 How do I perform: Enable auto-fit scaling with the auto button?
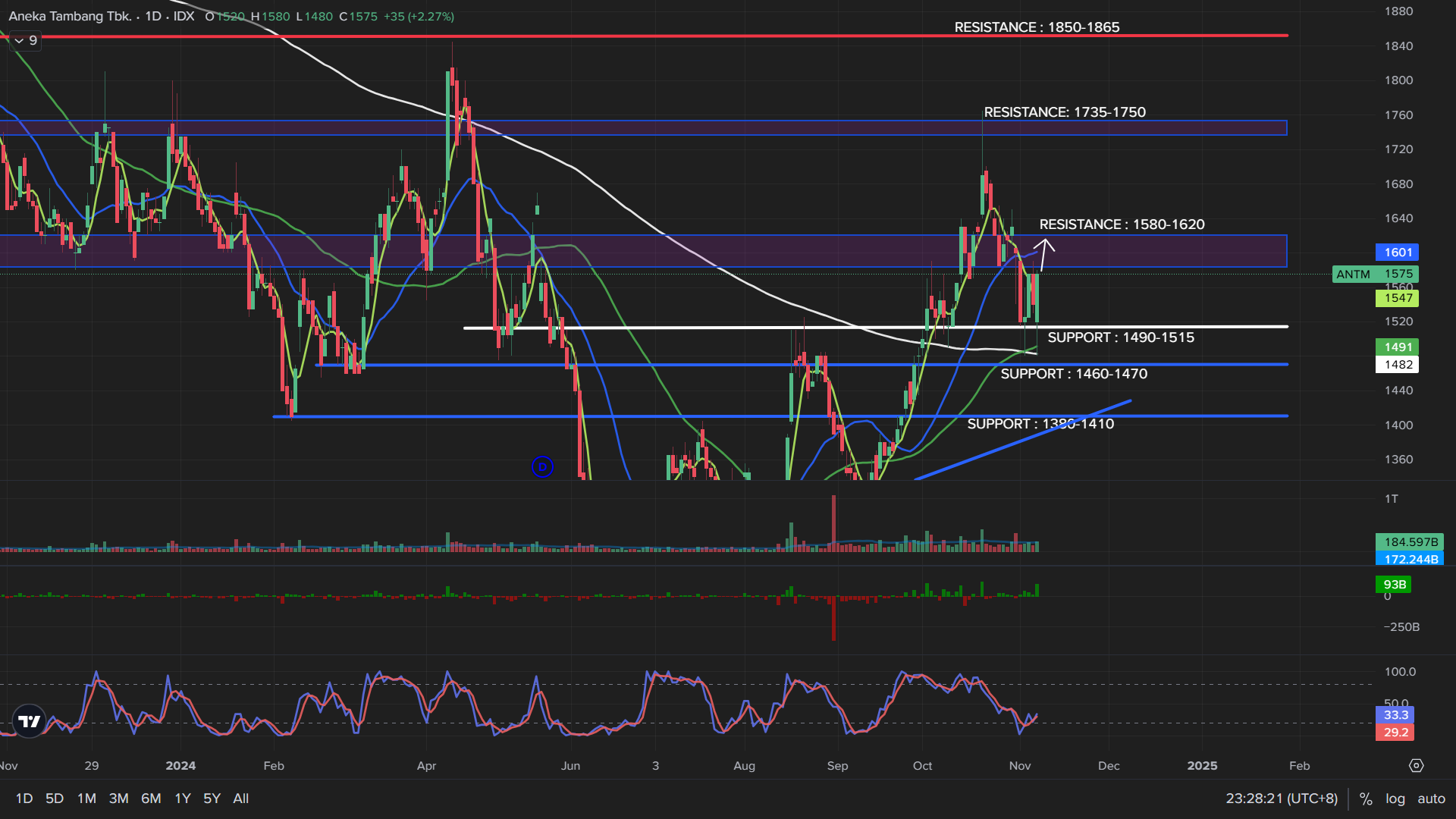[x=1431, y=799]
